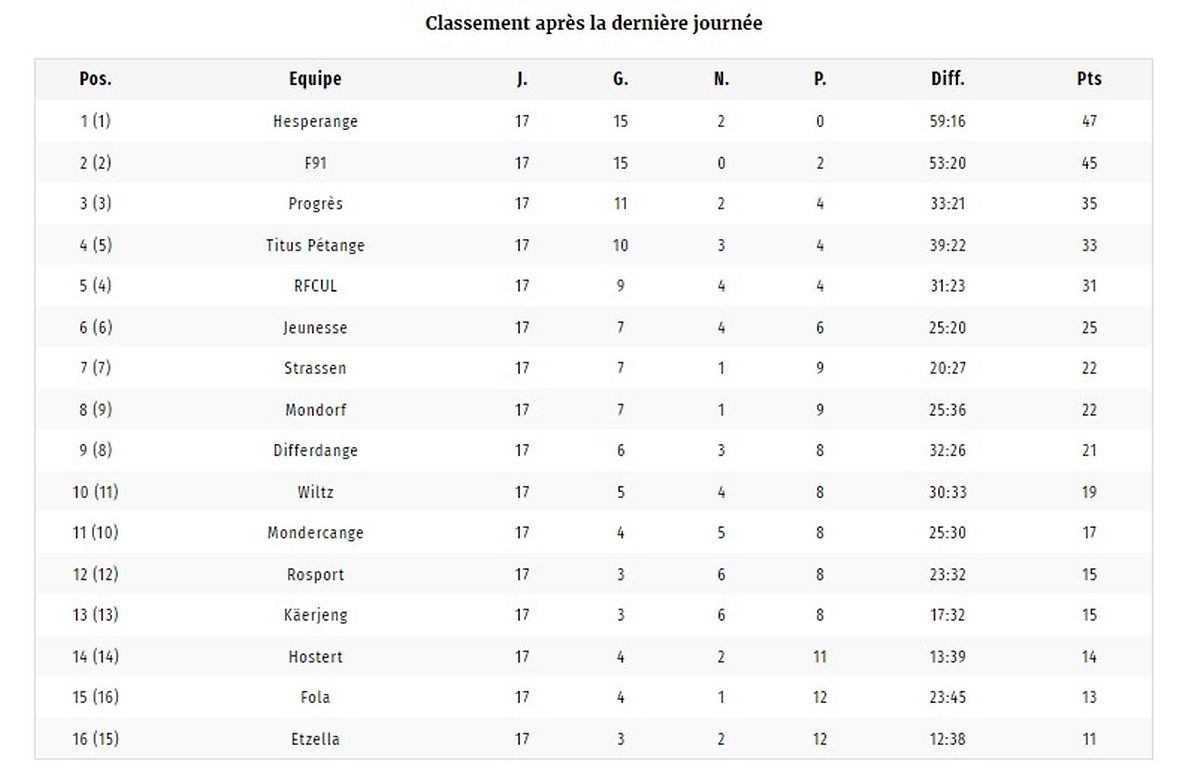Click the Equipe column header
Screen dimensions: 1200x769
coord(315,79)
